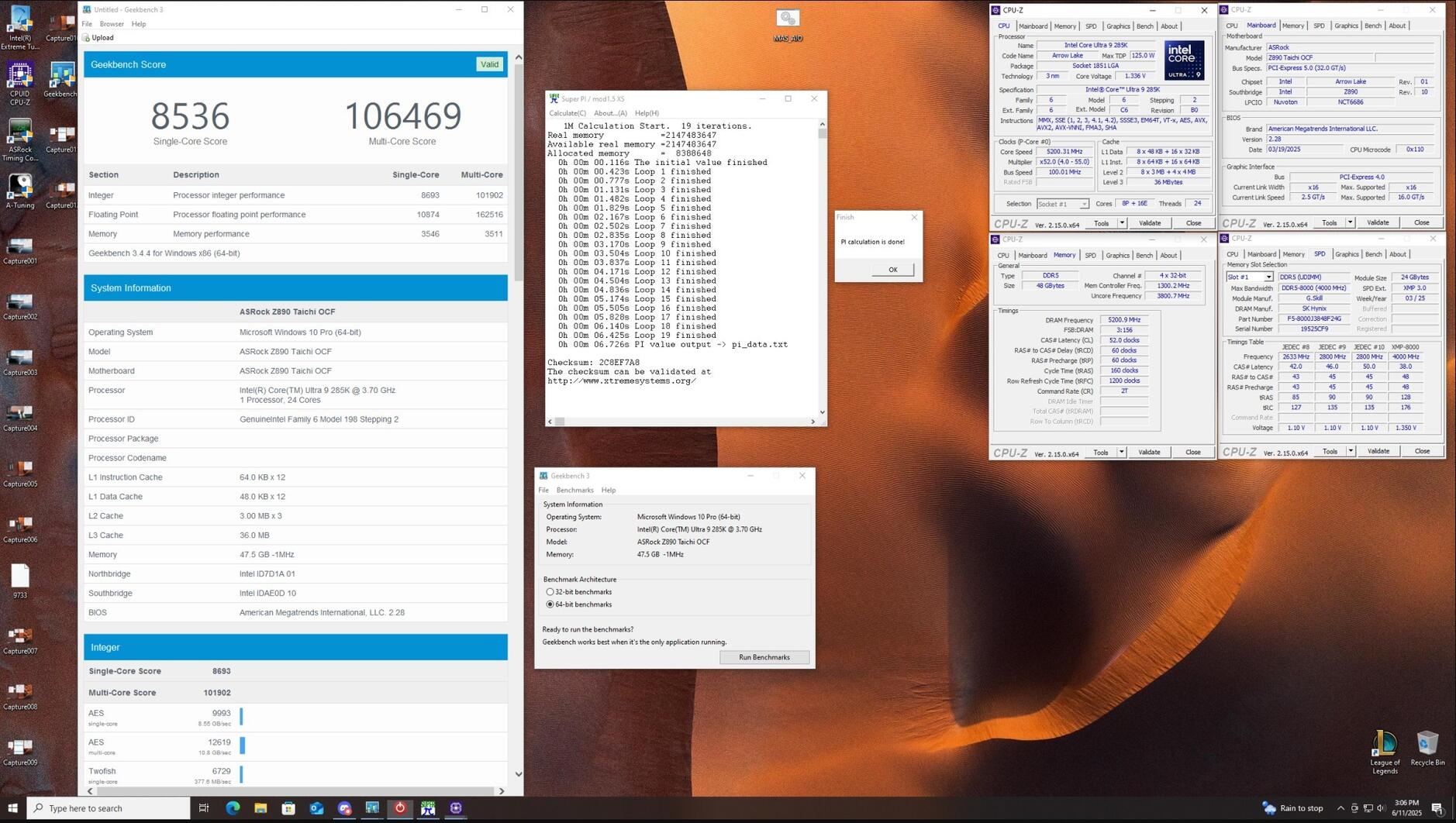Switch to CPU-Z on the taskbar
Screen dimensions: 1456x823
pos(456,808)
